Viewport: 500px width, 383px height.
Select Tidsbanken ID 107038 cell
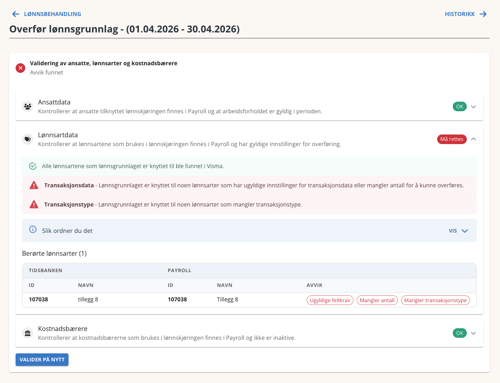38,299
